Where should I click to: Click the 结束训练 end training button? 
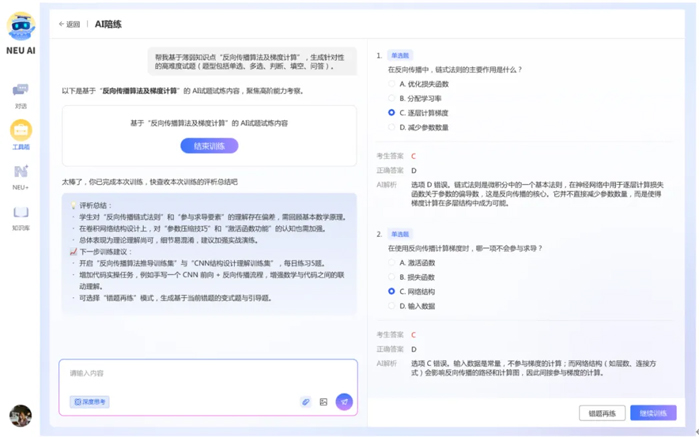pyautogui.click(x=209, y=146)
